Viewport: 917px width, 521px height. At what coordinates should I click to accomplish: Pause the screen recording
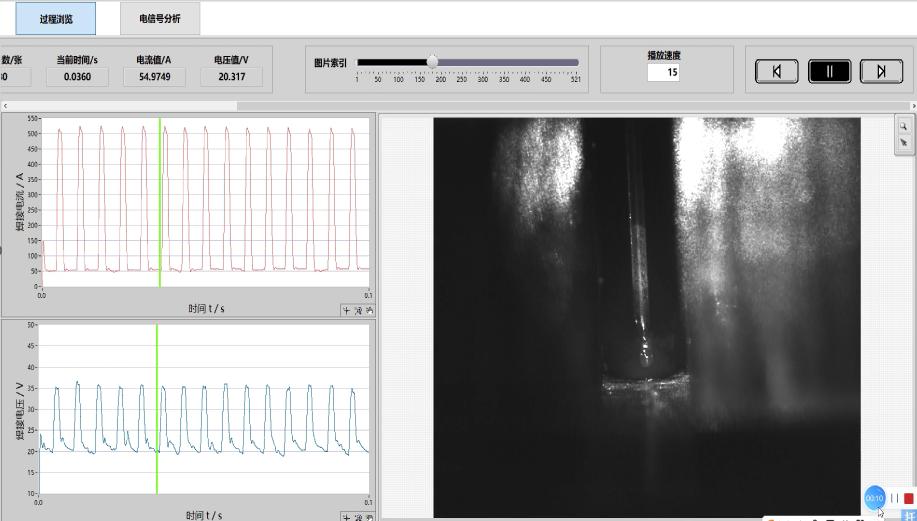coord(894,498)
